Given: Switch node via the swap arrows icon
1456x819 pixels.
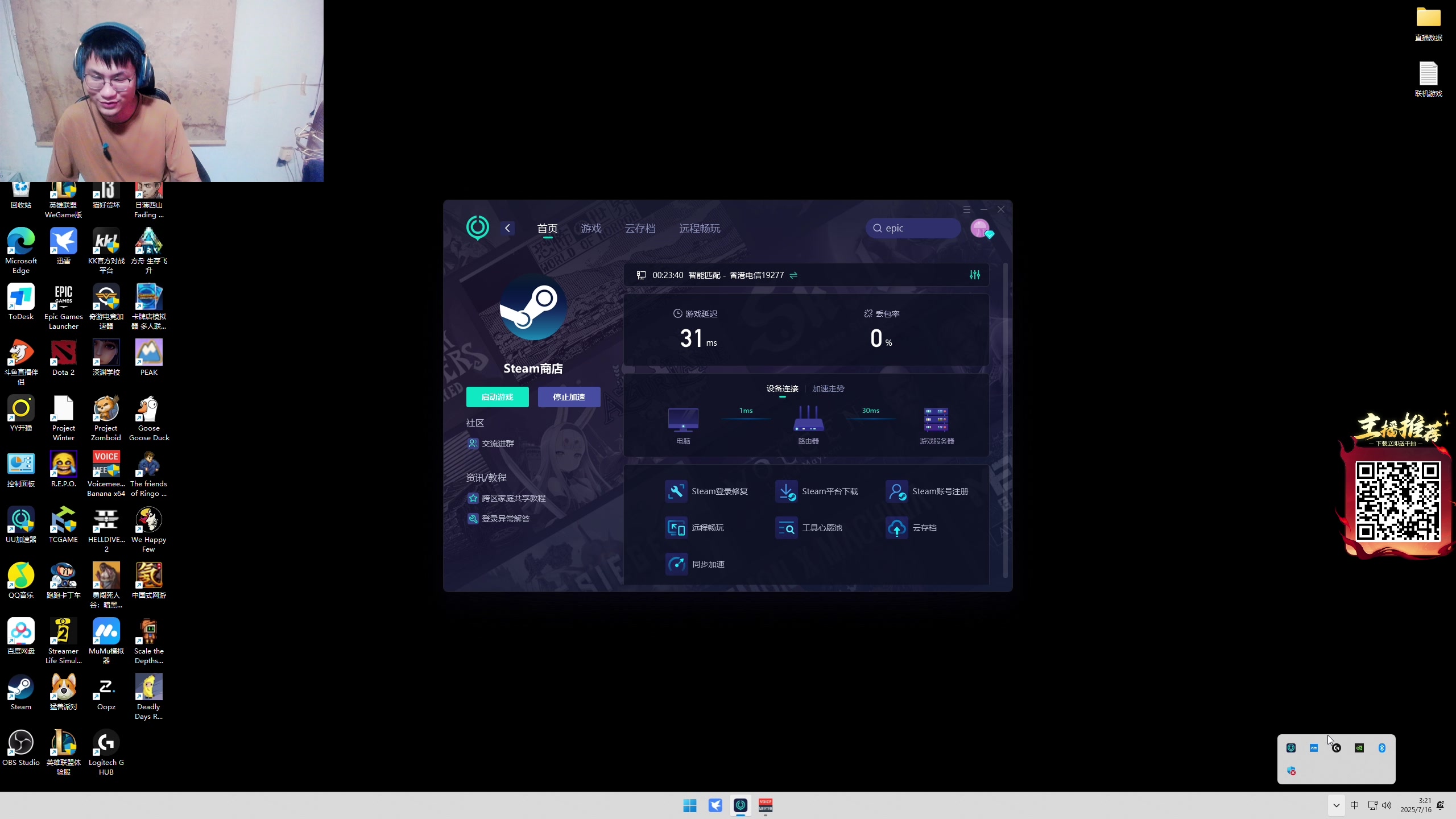Looking at the screenshot, I should (x=793, y=275).
